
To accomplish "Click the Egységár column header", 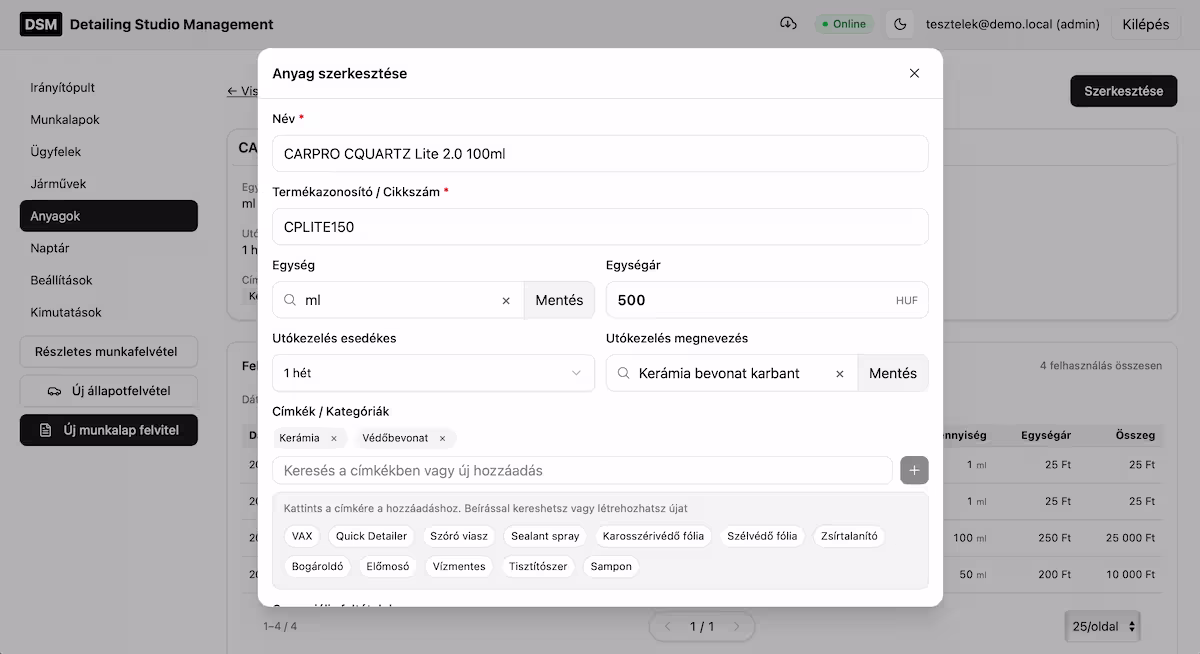I will (x=1046, y=435).
